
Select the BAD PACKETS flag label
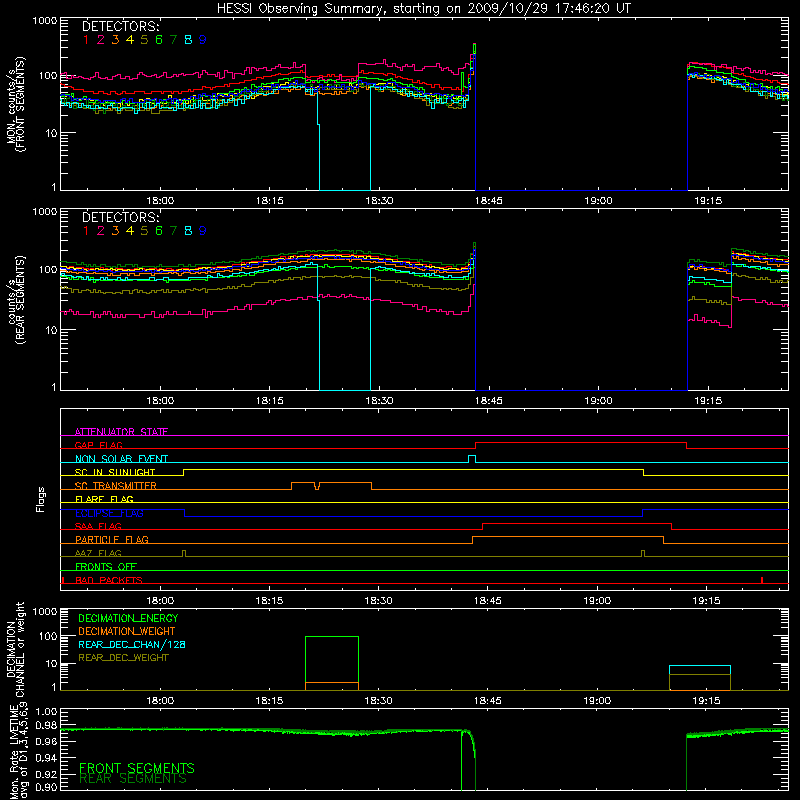(109, 580)
